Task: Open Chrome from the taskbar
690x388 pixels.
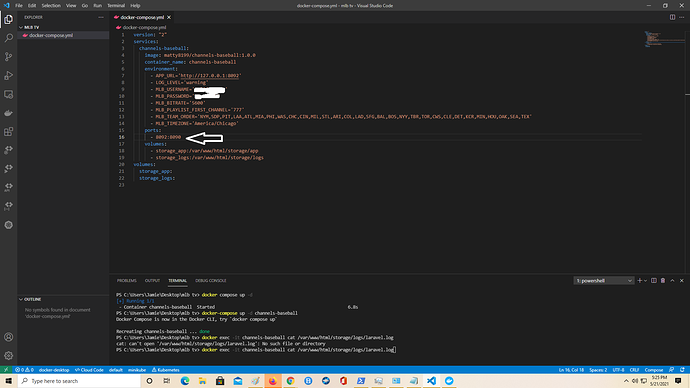Action: coord(290,381)
